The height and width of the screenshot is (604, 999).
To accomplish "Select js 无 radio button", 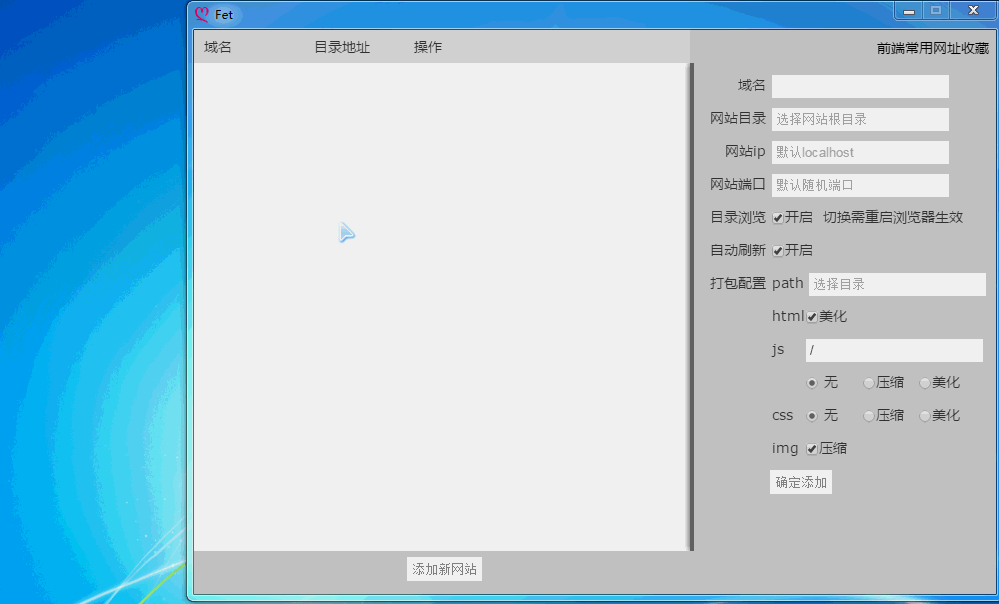I will (812, 383).
